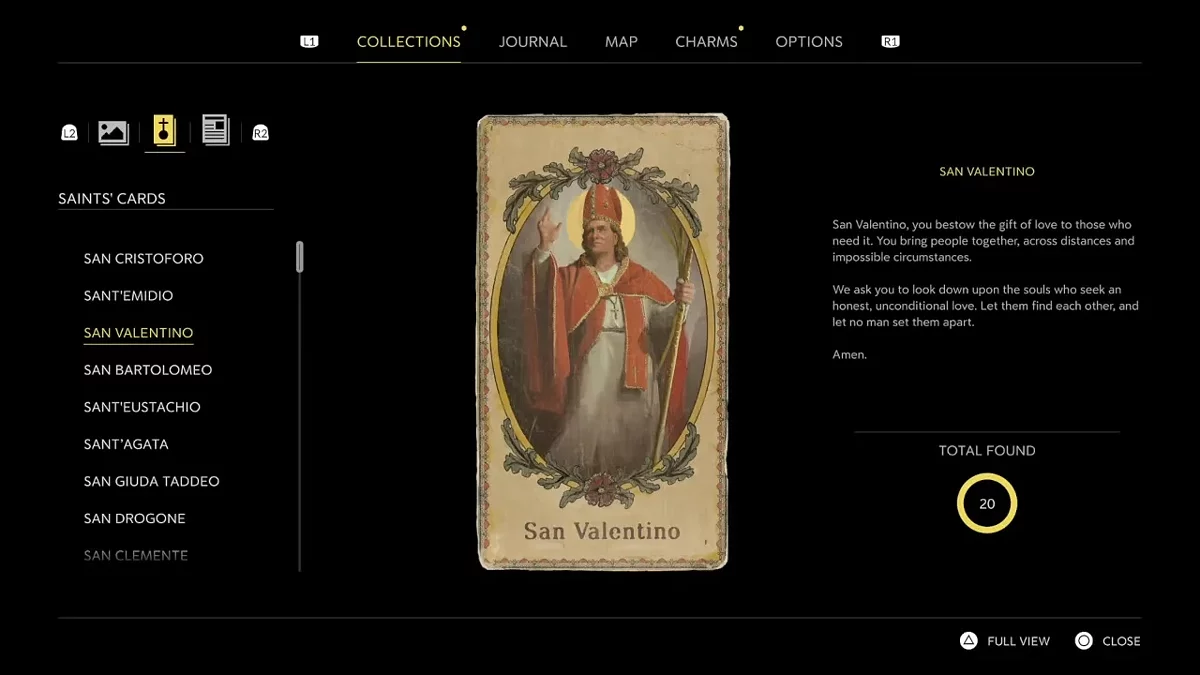Pick the Sant'Agata card entry
1200x675 pixels.
tap(126, 444)
